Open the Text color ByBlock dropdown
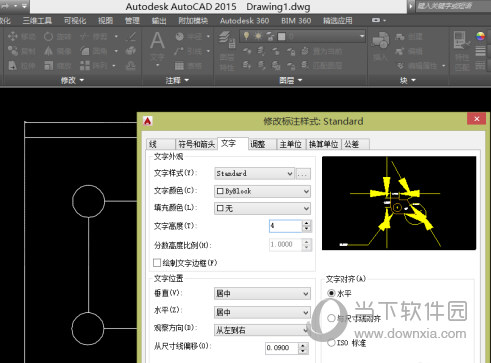 pyautogui.click(x=262, y=191)
